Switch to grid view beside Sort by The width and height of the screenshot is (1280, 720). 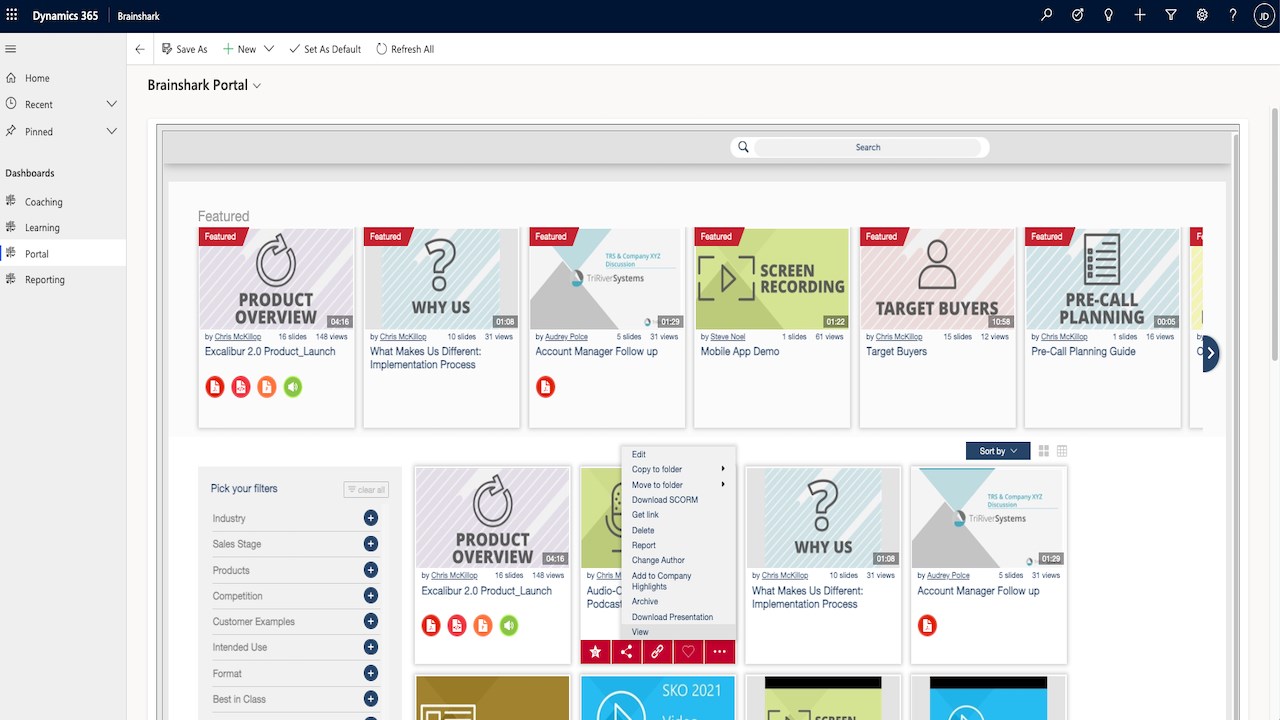pos(1043,450)
